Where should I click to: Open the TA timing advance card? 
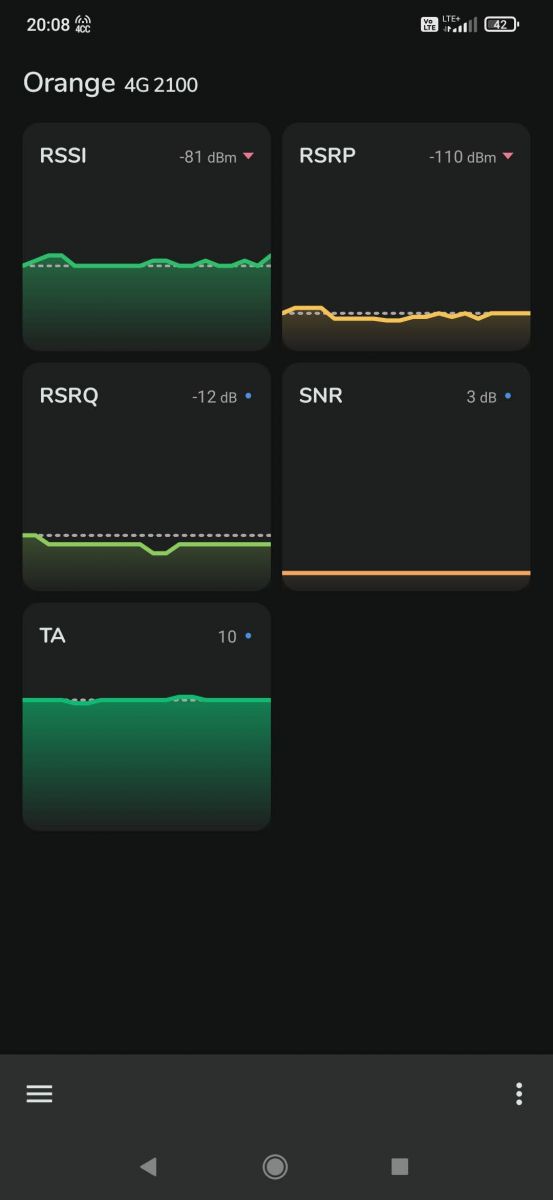pyautogui.click(x=147, y=717)
